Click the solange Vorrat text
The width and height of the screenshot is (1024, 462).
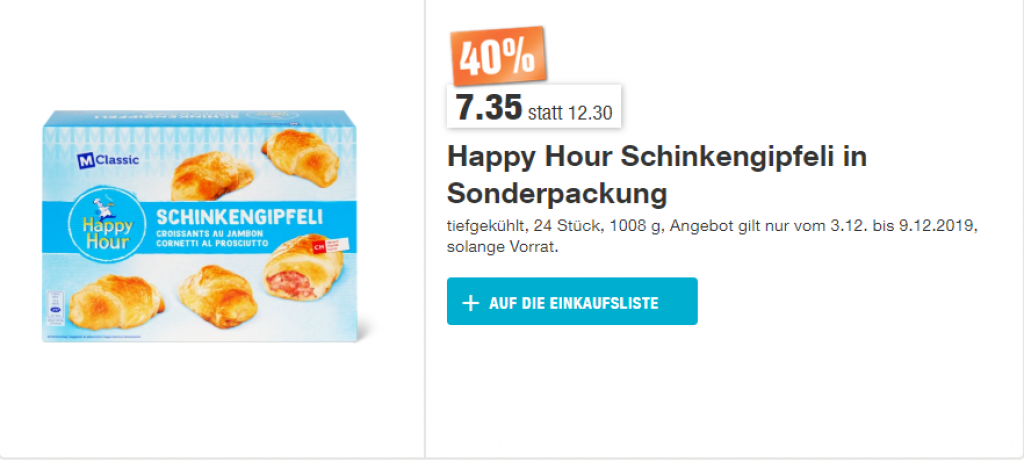coord(501,247)
